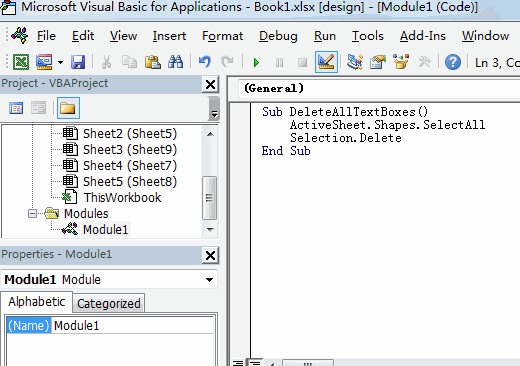Select Sheet3 (Sheet9) in the project tree
This screenshot has height=366, width=520.
(x=130, y=150)
